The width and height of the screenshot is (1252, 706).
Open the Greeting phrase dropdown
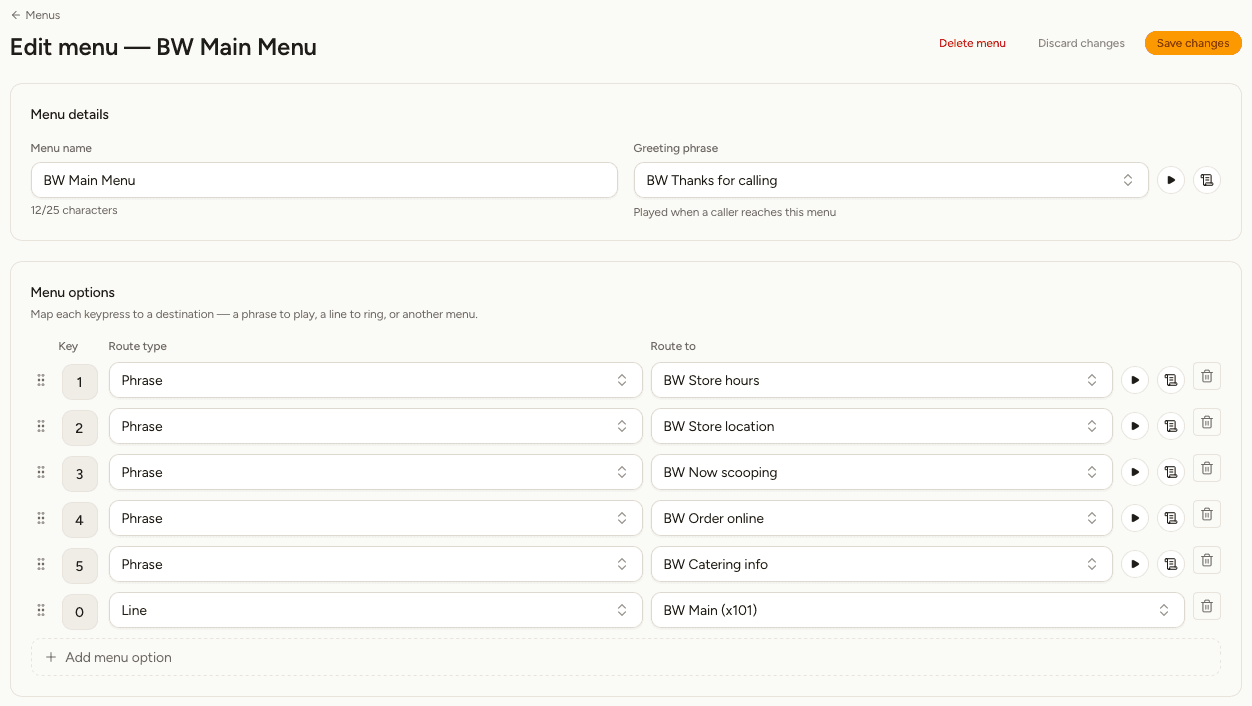pyautogui.click(x=891, y=180)
